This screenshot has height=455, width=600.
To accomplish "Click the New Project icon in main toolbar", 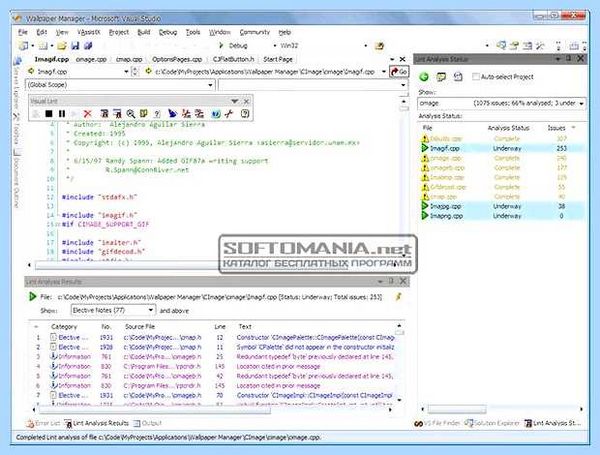I will (x=24, y=46).
